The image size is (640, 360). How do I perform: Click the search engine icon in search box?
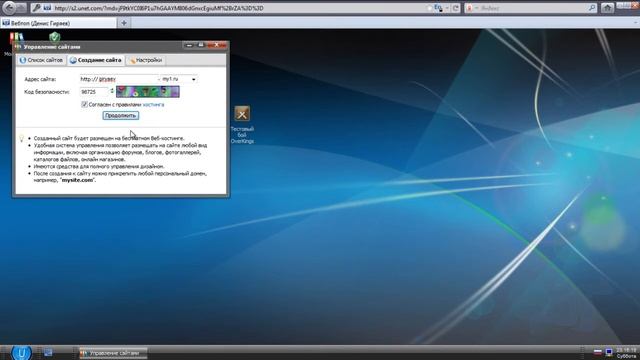[x=469, y=8]
